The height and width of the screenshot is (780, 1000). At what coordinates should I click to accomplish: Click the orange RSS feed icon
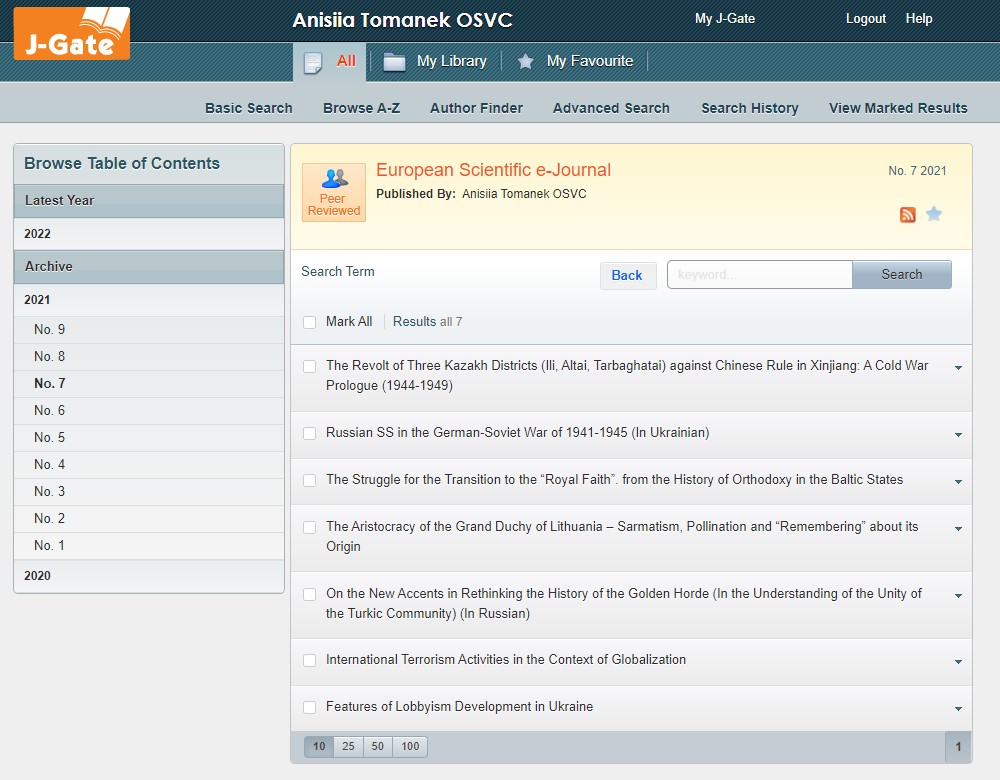pyautogui.click(x=907, y=215)
